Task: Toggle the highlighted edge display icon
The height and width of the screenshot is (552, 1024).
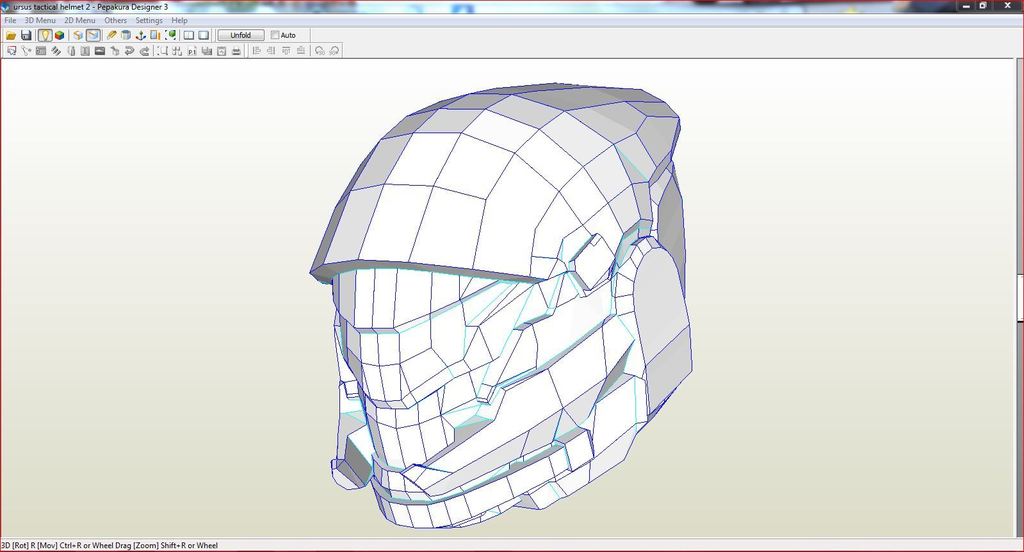Action: [x=93, y=35]
